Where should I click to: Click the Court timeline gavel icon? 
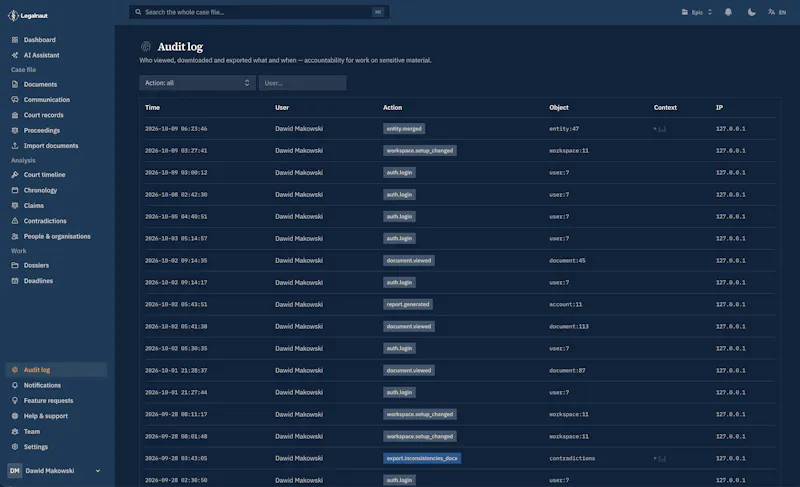[x=15, y=174]
